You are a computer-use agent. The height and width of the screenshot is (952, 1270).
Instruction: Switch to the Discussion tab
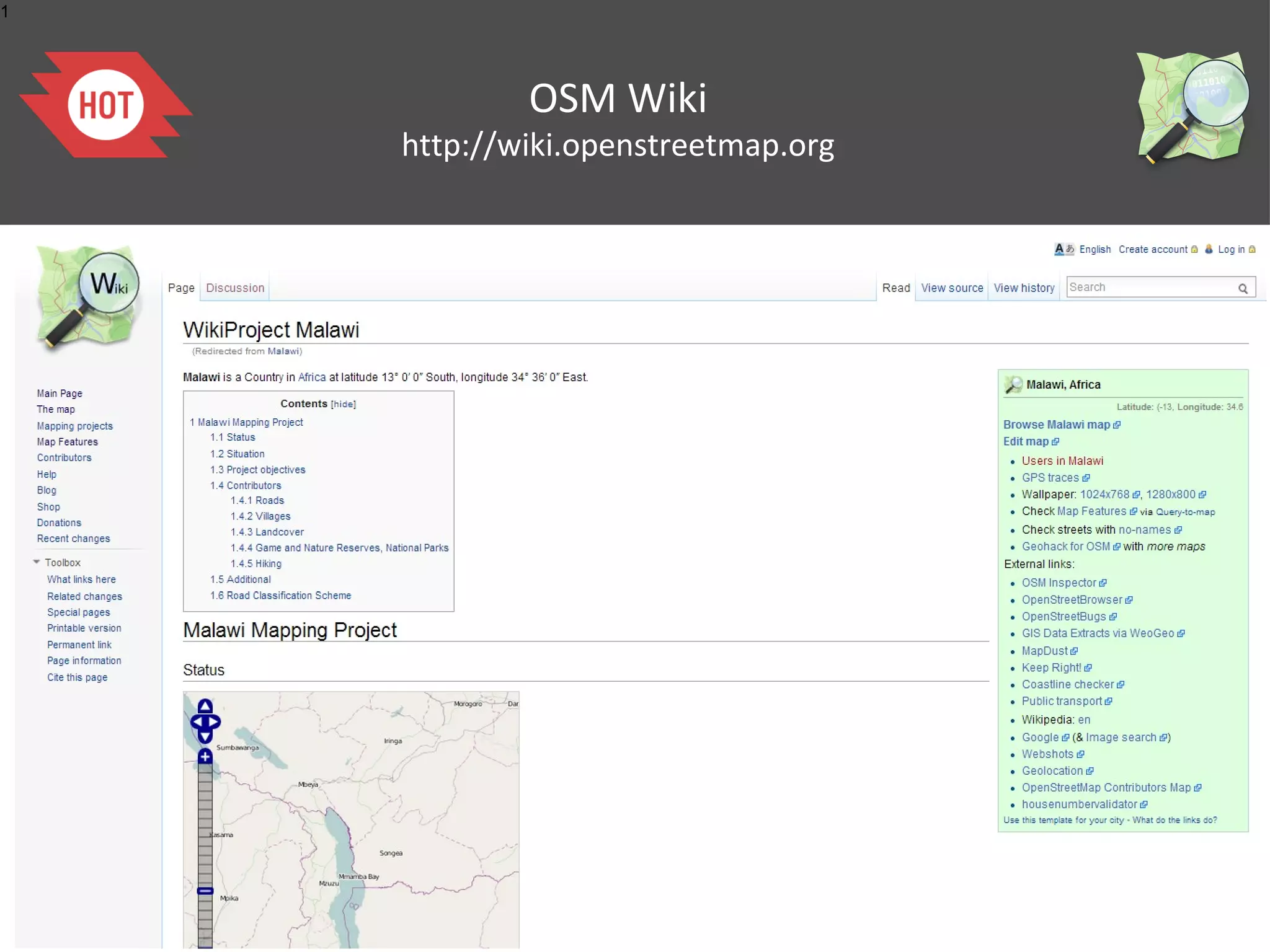[235, 288]
